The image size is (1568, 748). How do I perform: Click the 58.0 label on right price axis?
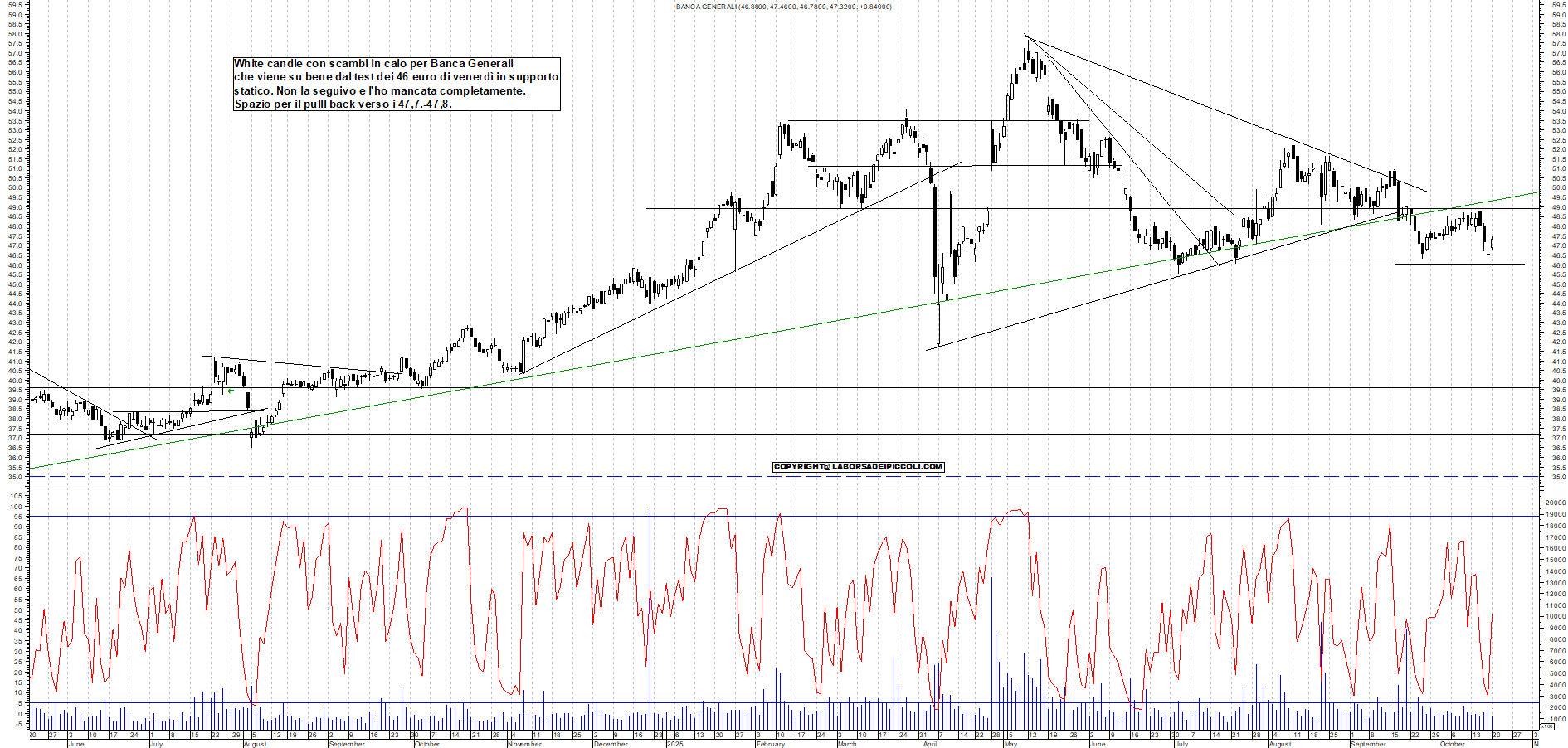(x=1558, y=34)
